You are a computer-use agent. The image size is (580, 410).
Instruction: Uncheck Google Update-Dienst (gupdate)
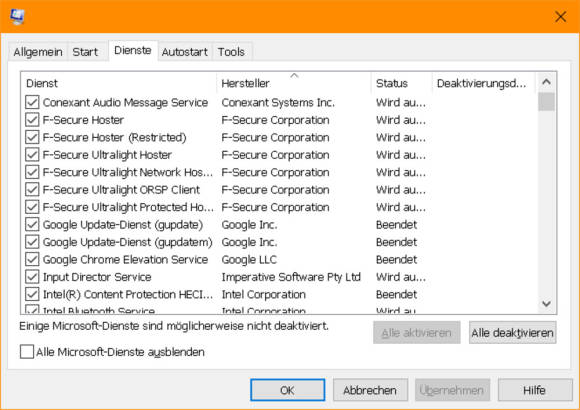32,224
